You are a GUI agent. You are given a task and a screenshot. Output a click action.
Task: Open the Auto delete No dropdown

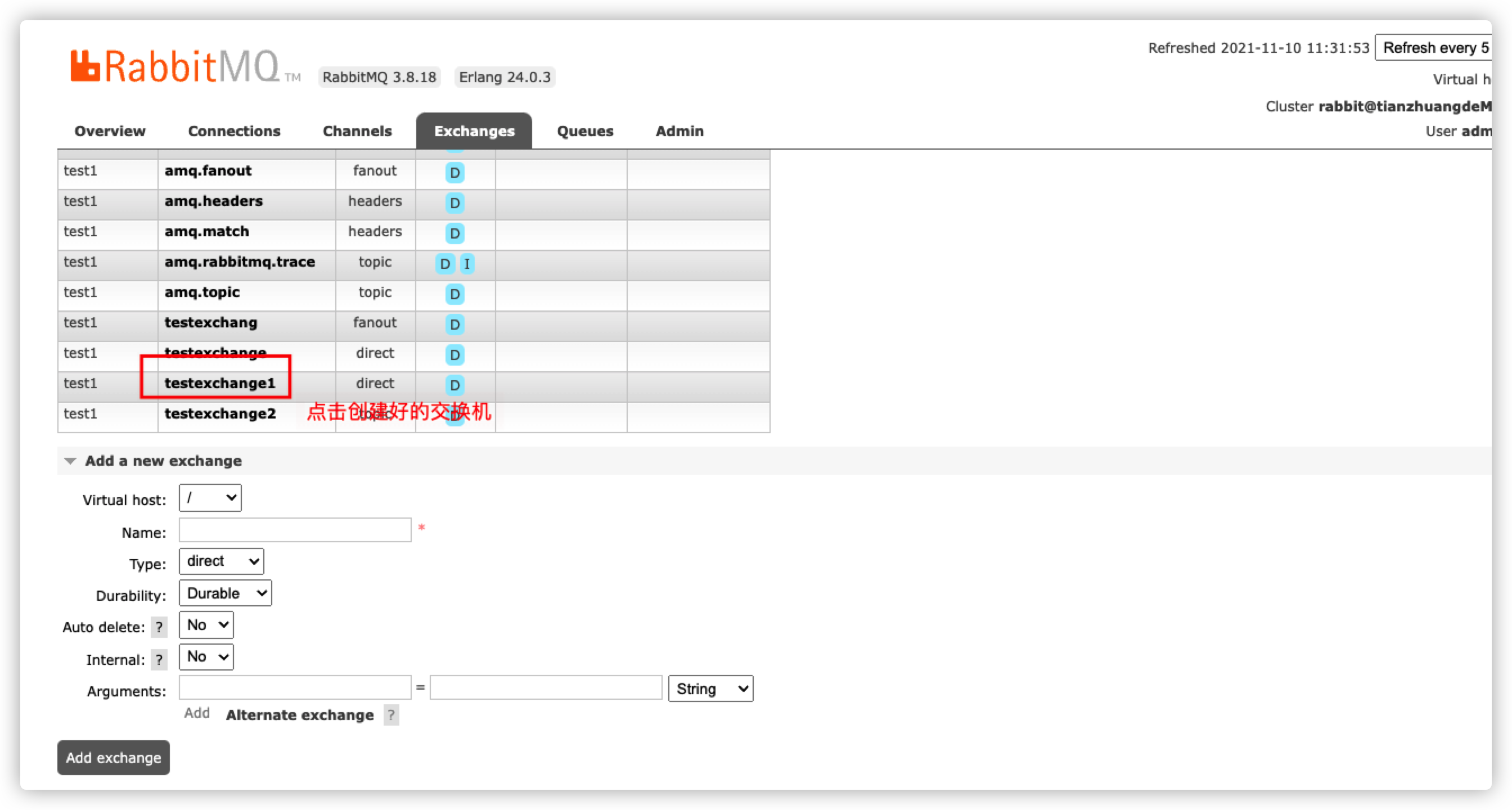[x=205, y=625]
